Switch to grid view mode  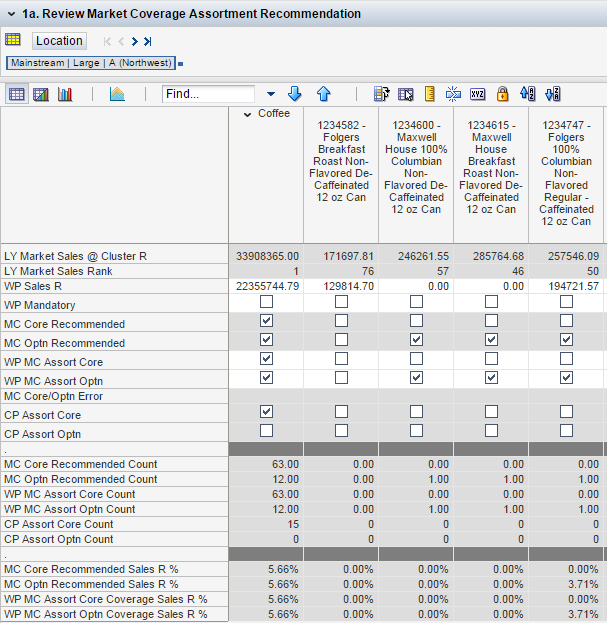coord(17,94)
